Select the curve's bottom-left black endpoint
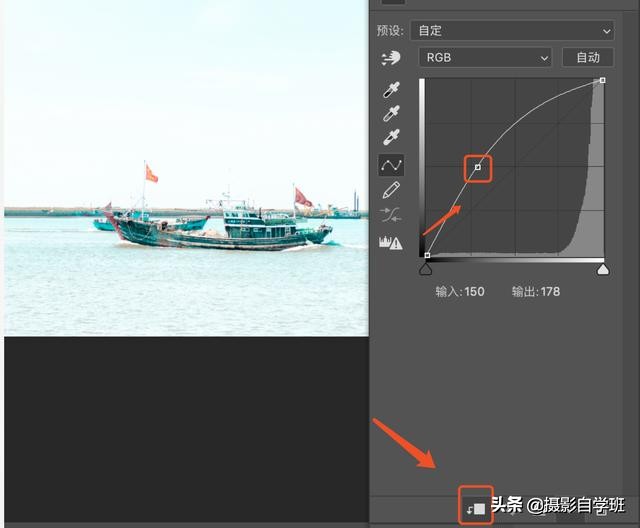Viewport: 640px width, 528px height. pos(427,255)
